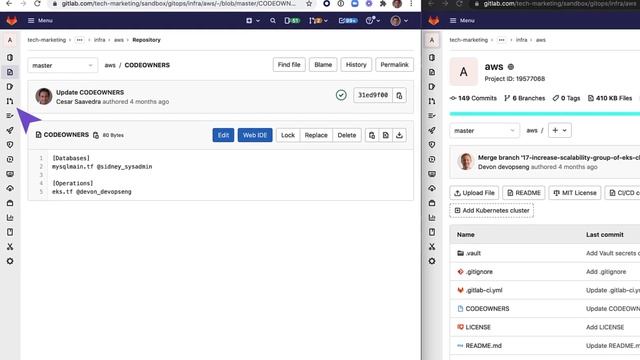Open 6 Branches link in right window
640x360 pixels.
[x=524, y=98]
